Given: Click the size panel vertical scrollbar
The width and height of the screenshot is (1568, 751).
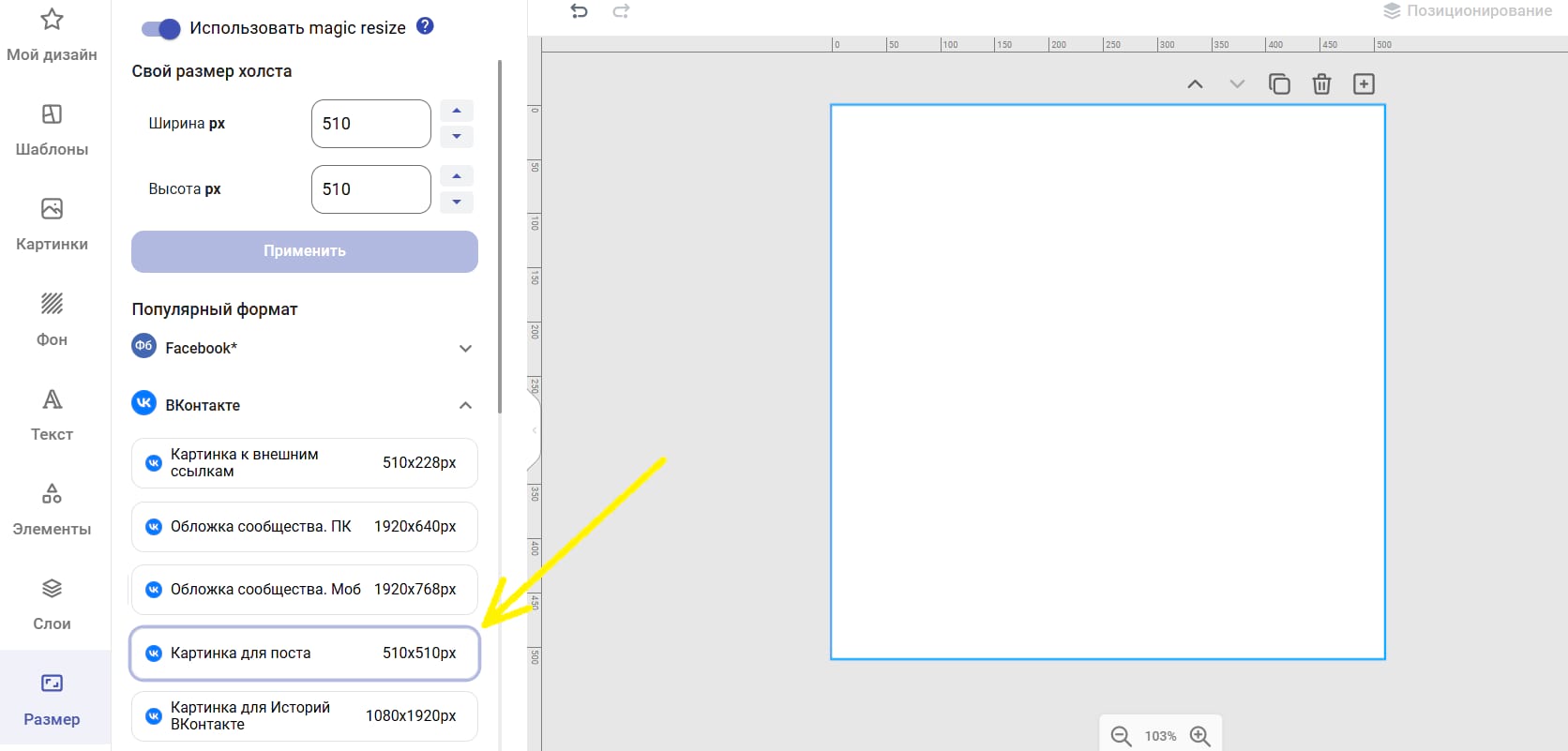Looking at the screenshot, I should 500,236.
